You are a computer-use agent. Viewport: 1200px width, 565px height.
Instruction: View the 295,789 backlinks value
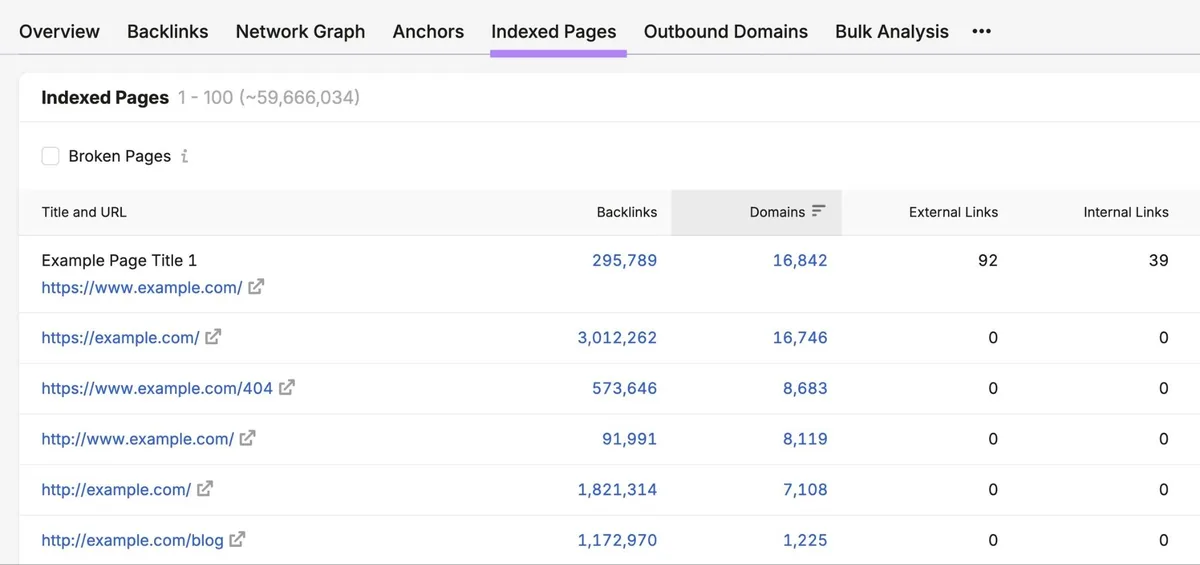coord(625,260)
